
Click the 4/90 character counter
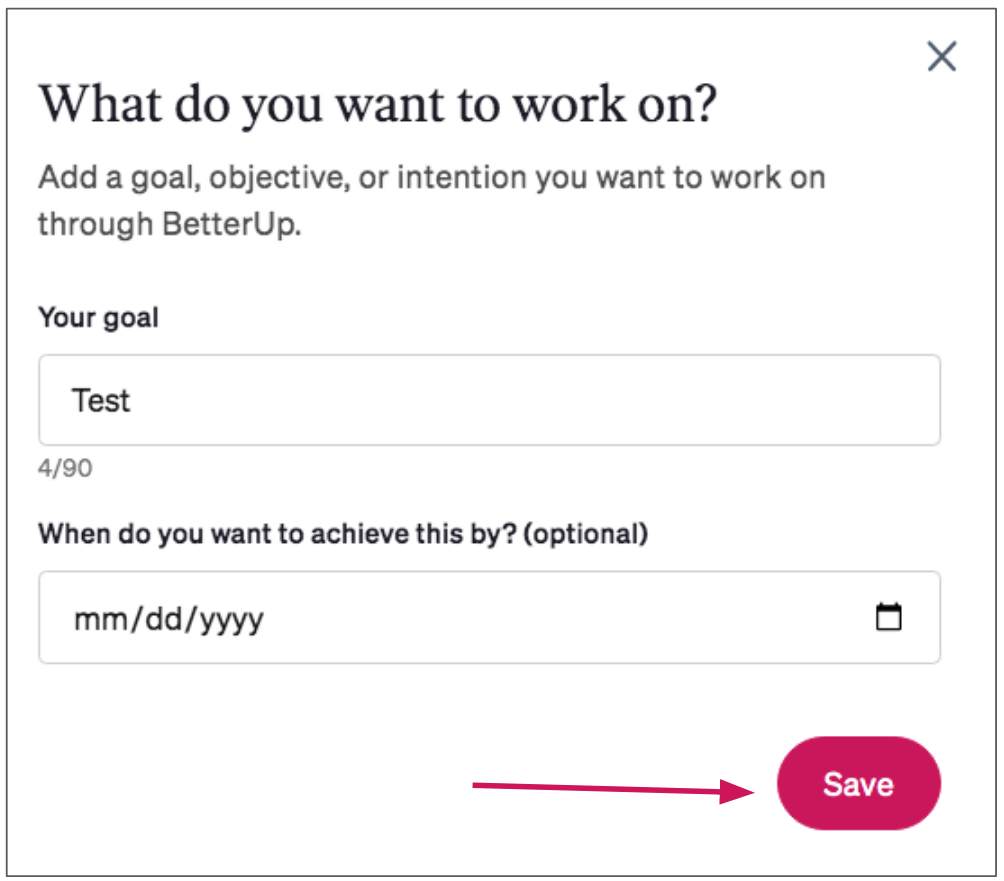(x=65, y=468)
